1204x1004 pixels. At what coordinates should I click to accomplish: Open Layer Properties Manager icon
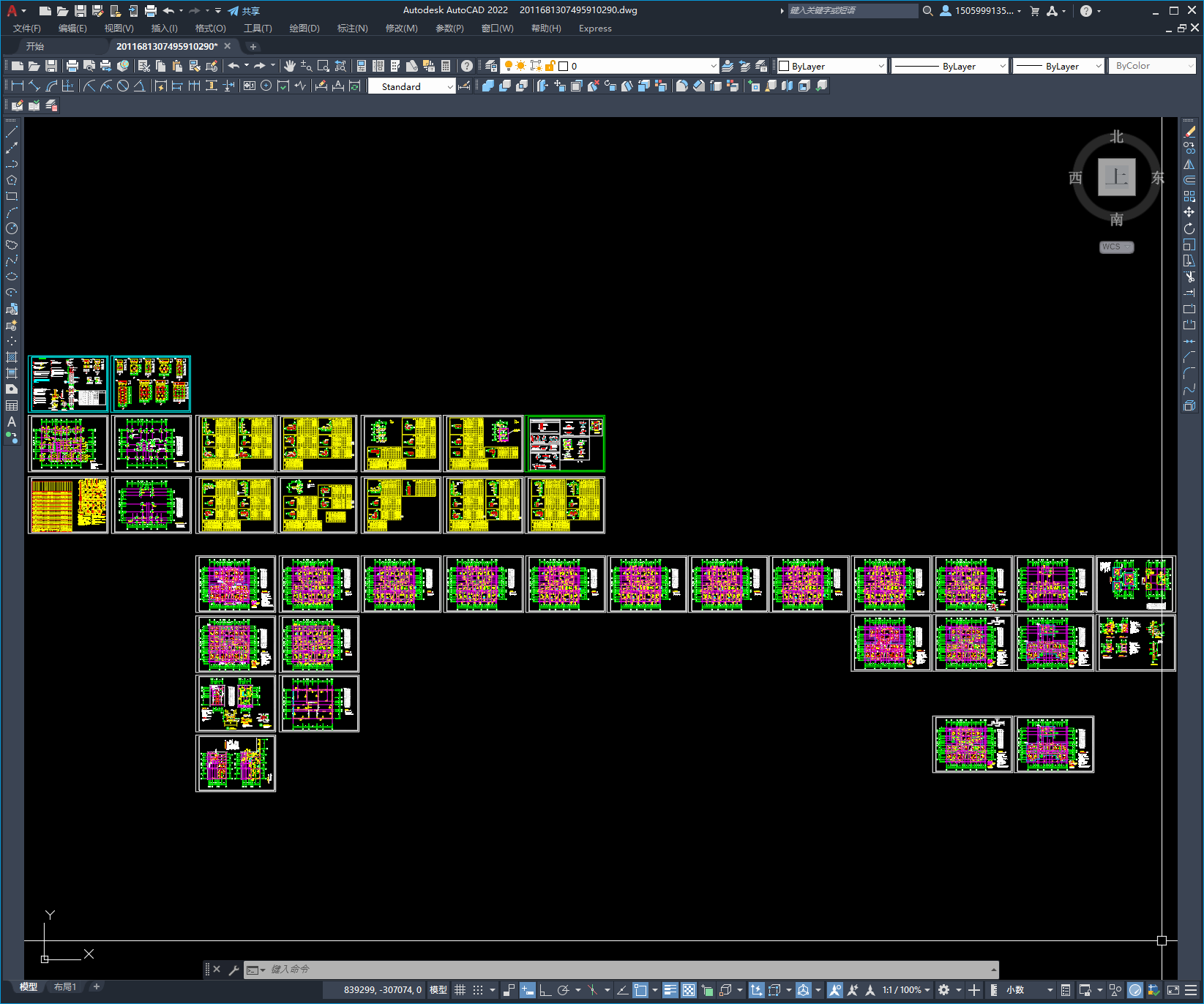coord(491,66)
